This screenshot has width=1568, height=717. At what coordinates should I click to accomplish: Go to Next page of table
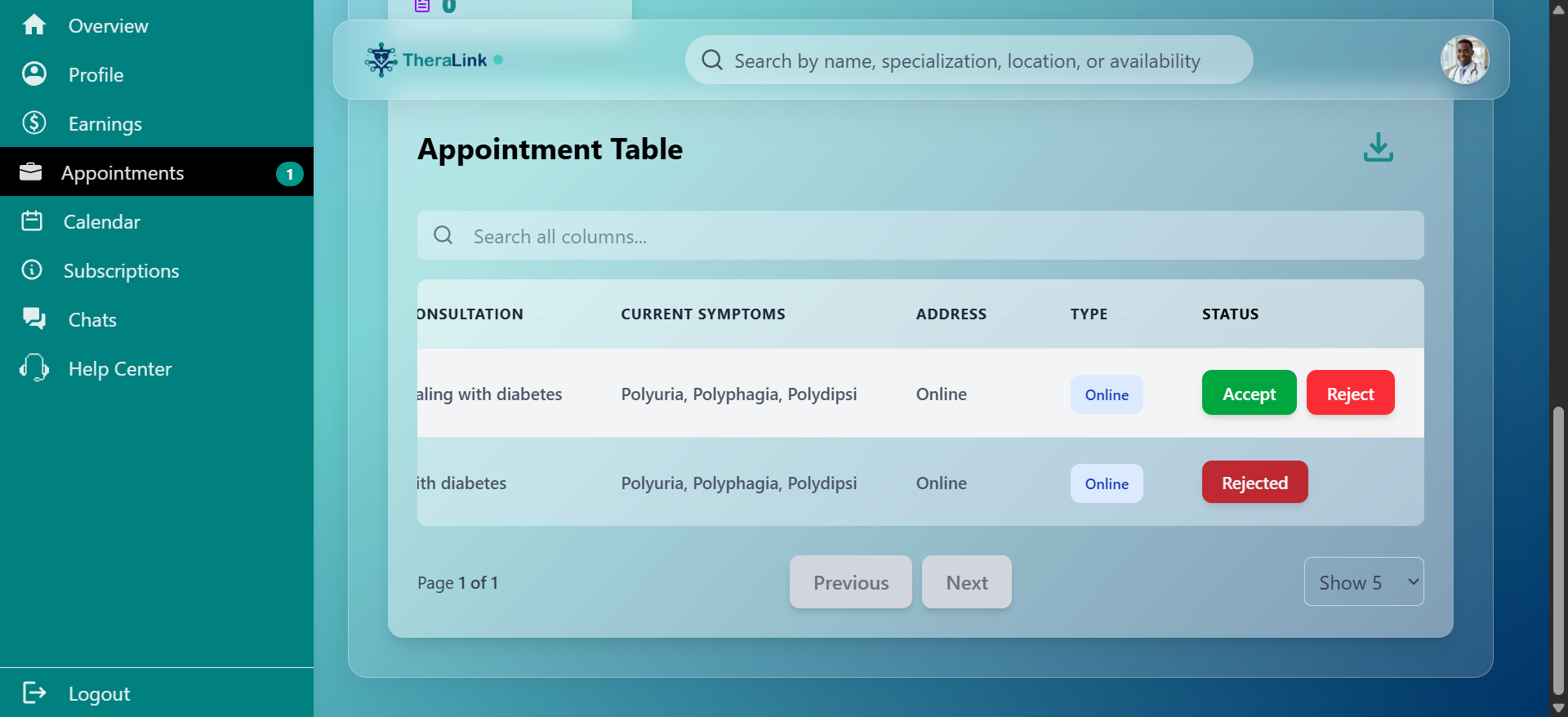pos(967,582)
